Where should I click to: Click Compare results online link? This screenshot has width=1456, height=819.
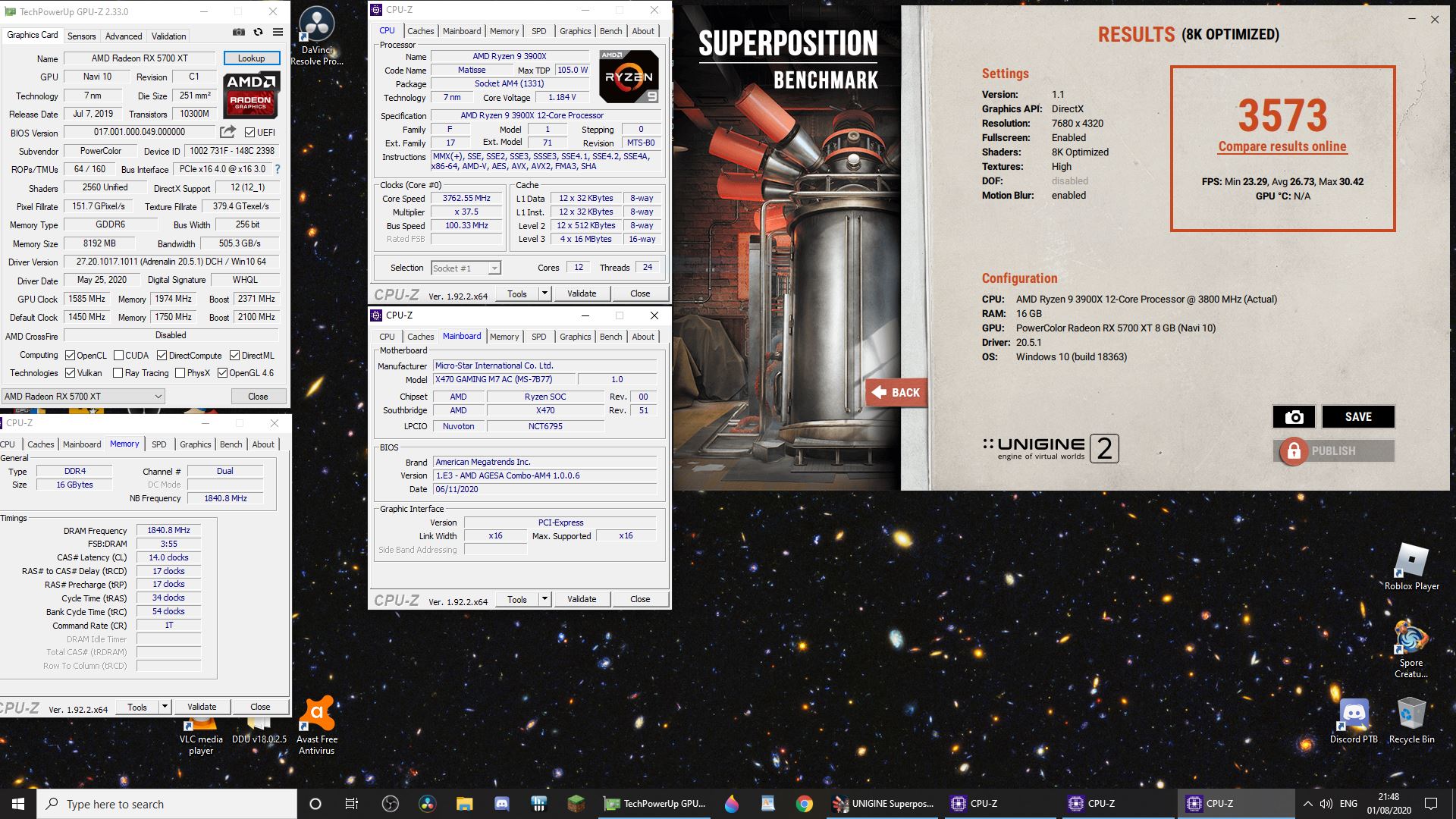click(1282, 146)
